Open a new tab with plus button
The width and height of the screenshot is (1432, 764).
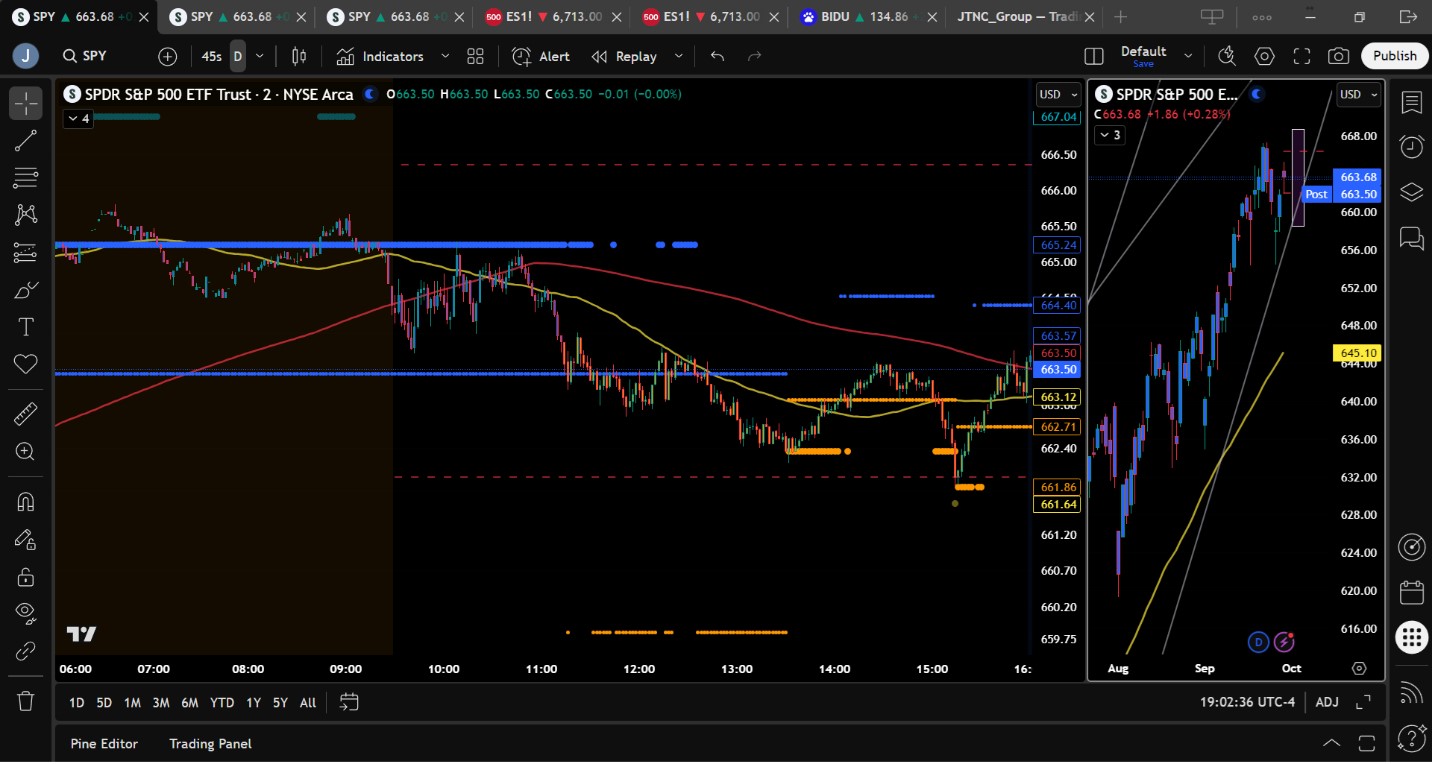pyautogui.click(x=1120, y=17)
